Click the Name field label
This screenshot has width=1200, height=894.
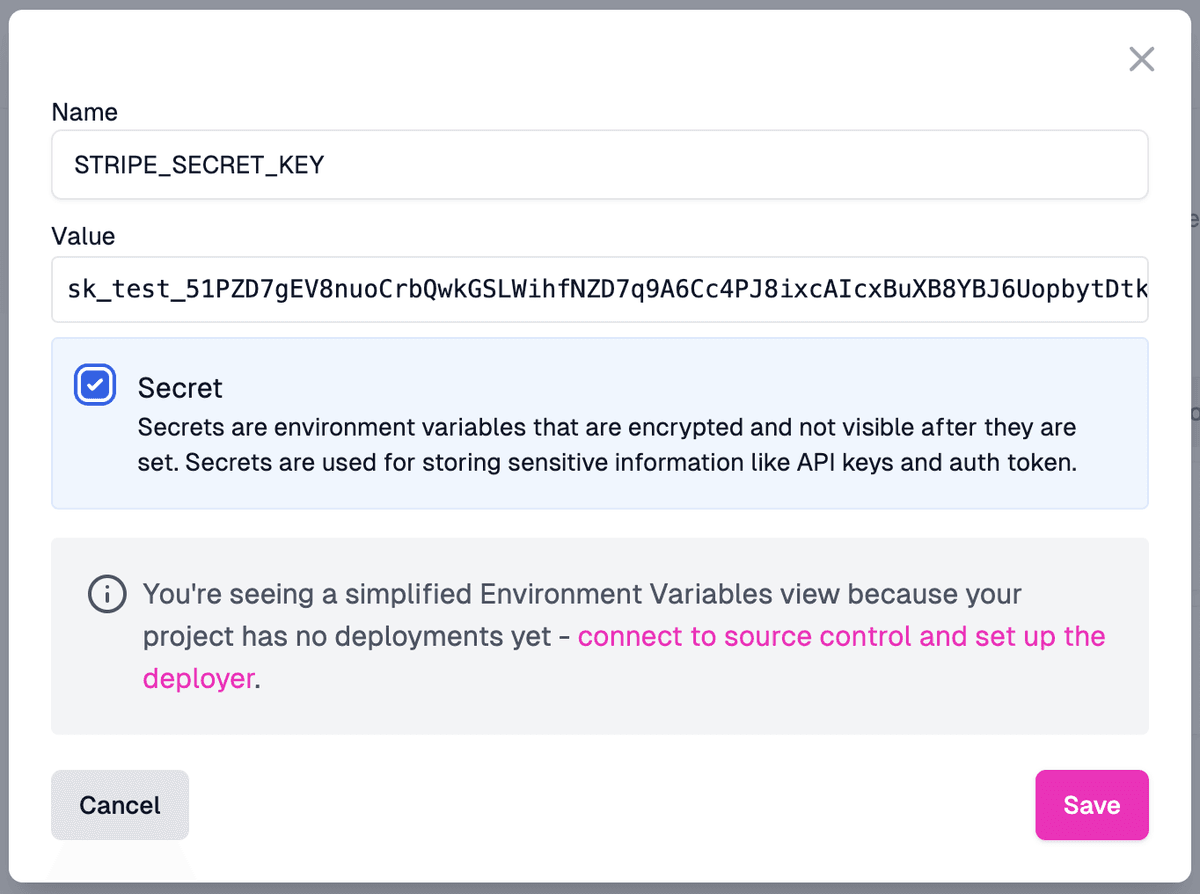[x=84, y=112]
